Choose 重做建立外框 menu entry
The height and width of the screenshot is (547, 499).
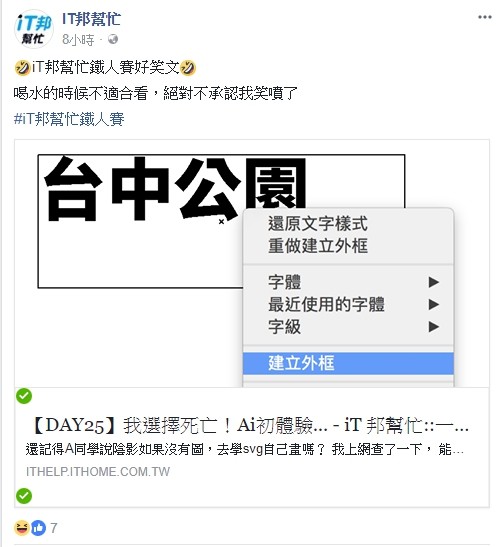click(318, 246)
